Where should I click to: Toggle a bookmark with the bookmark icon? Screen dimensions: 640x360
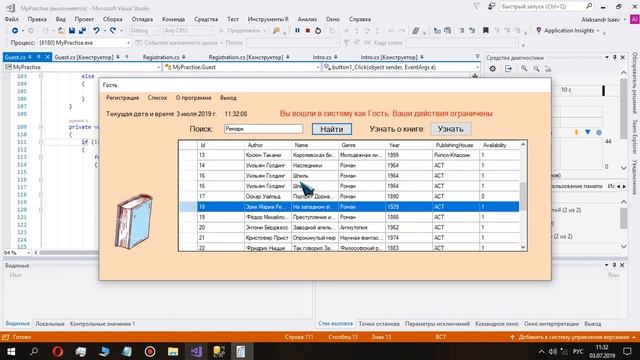486,31
